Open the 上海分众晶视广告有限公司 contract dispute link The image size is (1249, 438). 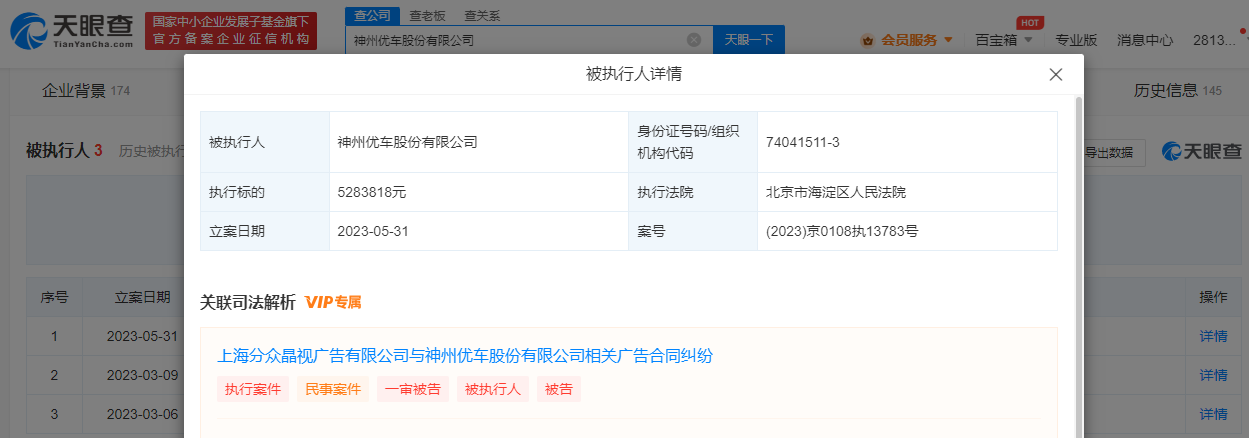click(x=465, y=356)
